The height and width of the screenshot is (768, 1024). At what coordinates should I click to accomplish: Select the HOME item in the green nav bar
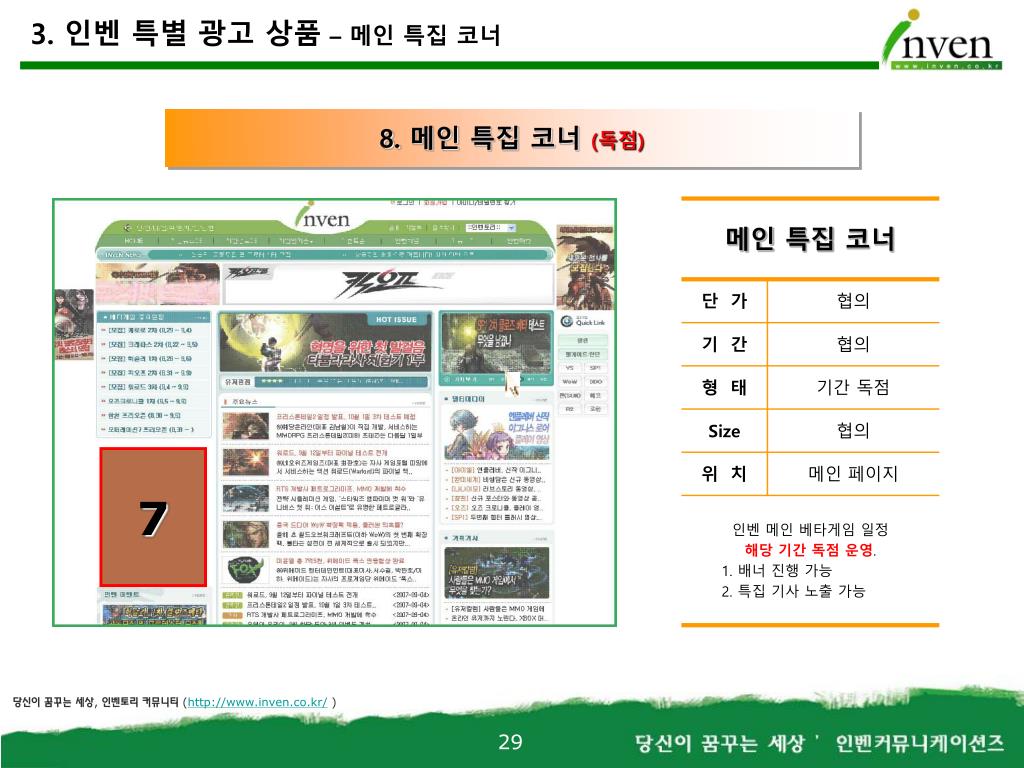[x=133, y=241]
